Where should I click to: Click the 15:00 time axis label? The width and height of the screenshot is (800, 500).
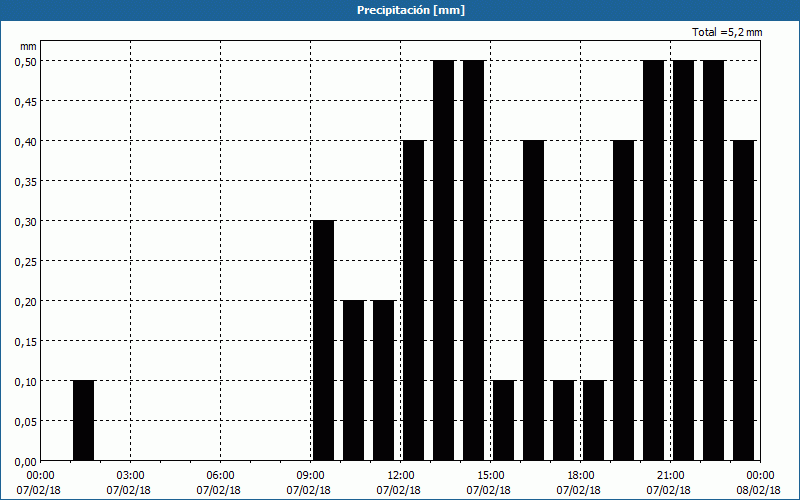[491, 476]
